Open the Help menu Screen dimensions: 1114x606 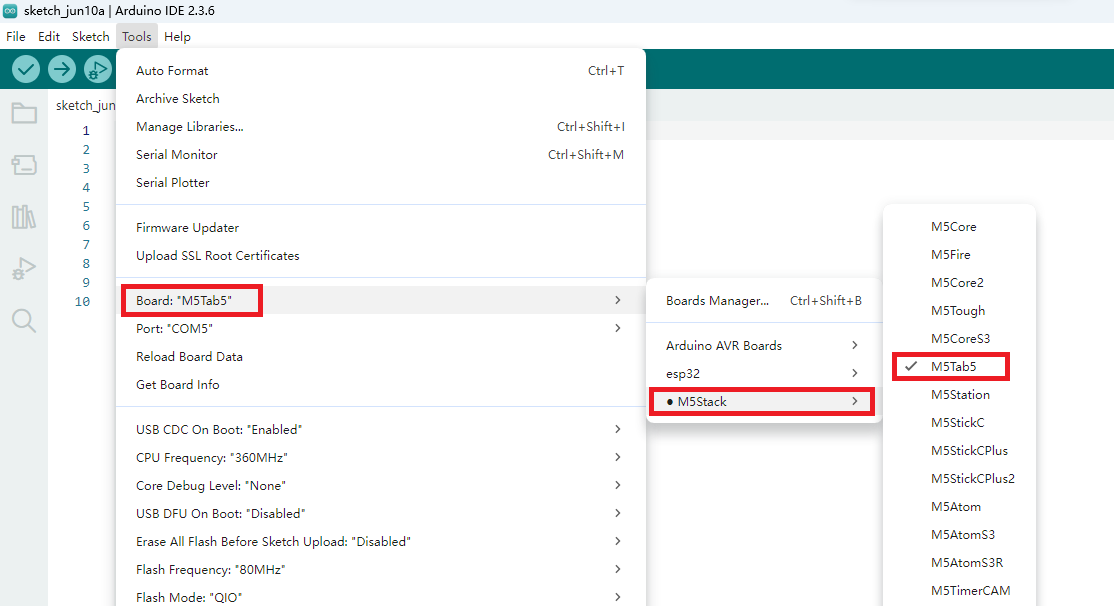click(177, 36)
